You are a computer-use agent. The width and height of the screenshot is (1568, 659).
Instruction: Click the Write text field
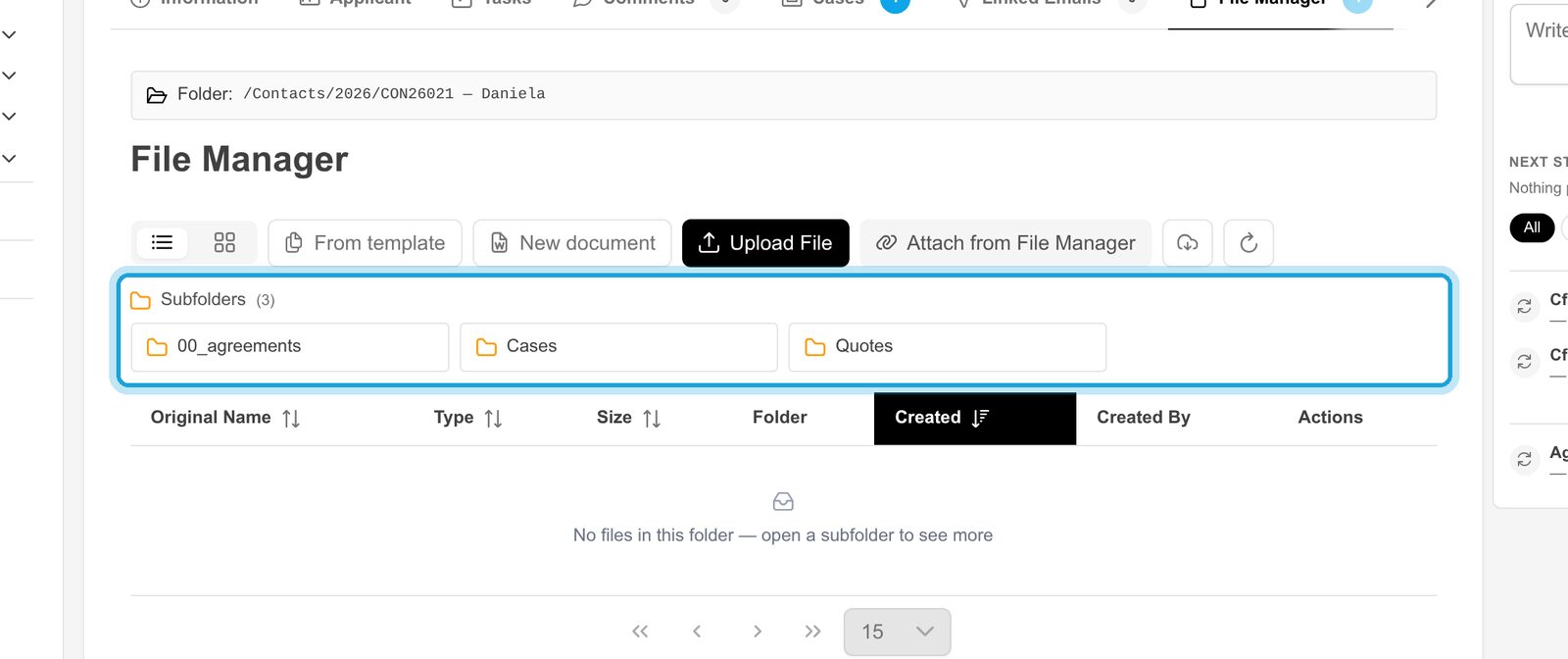pyautogui.click(x=1541, y=44)
